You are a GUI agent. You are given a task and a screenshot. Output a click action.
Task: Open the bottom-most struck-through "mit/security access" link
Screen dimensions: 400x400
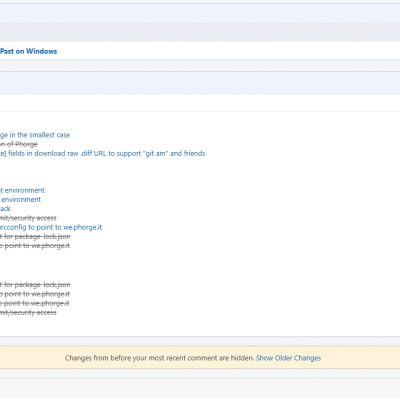[28, 313]
